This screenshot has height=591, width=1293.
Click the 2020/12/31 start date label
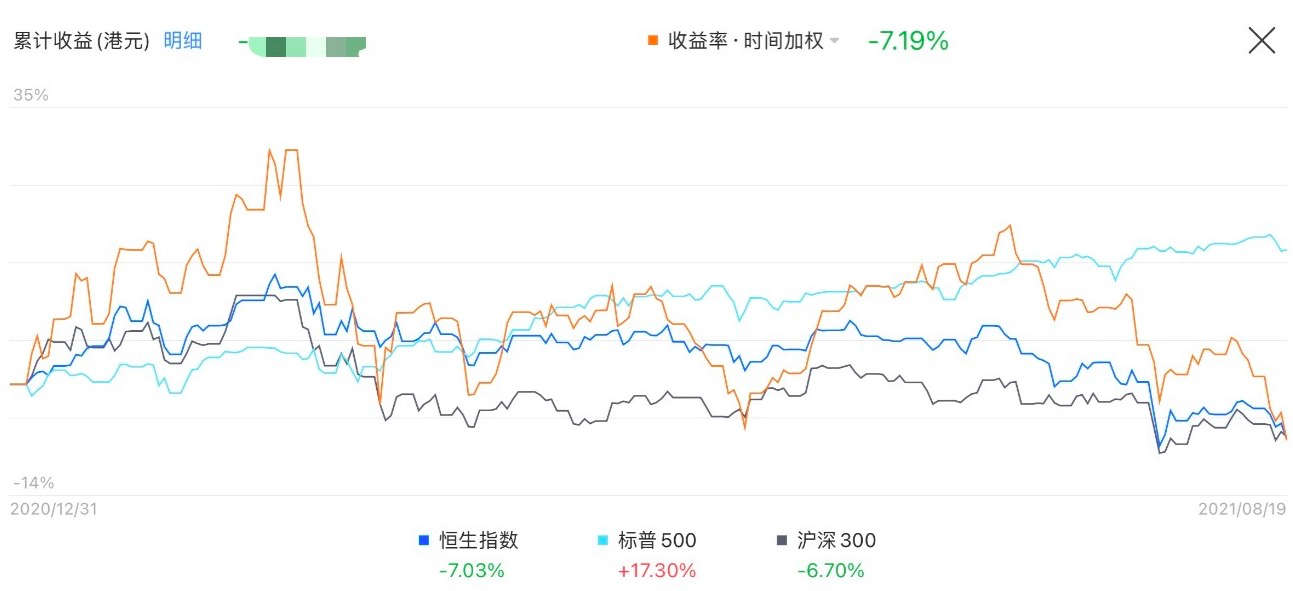click(x=54, y=509)
